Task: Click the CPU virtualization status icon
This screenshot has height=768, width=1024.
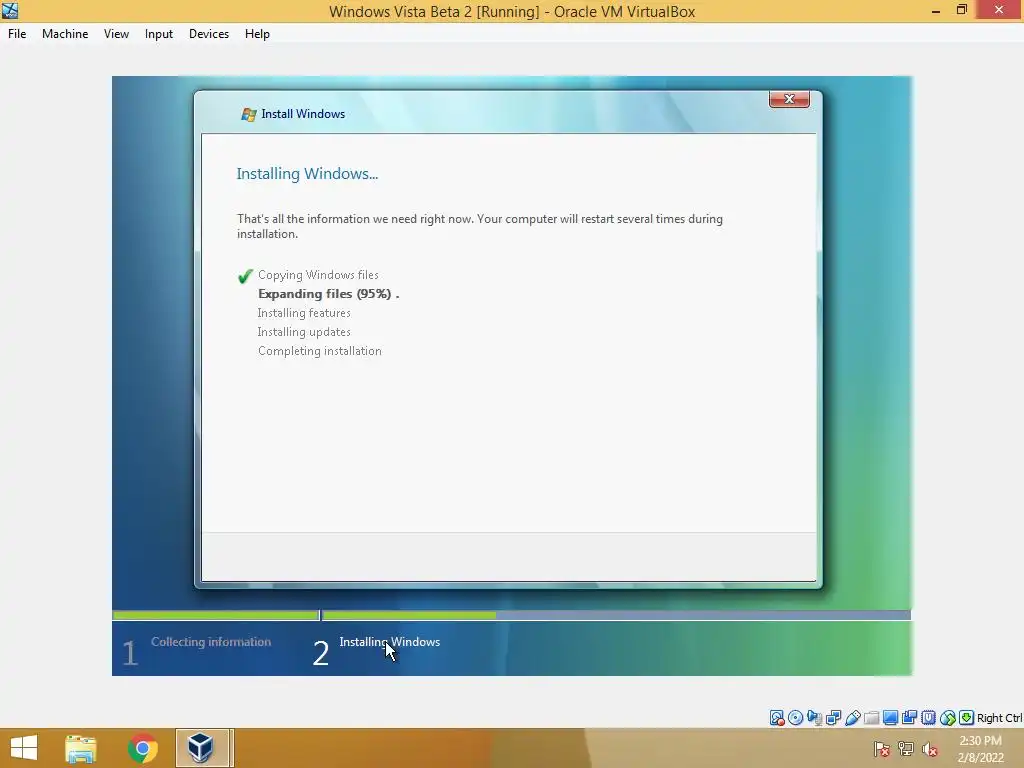Action: (928, 718)
